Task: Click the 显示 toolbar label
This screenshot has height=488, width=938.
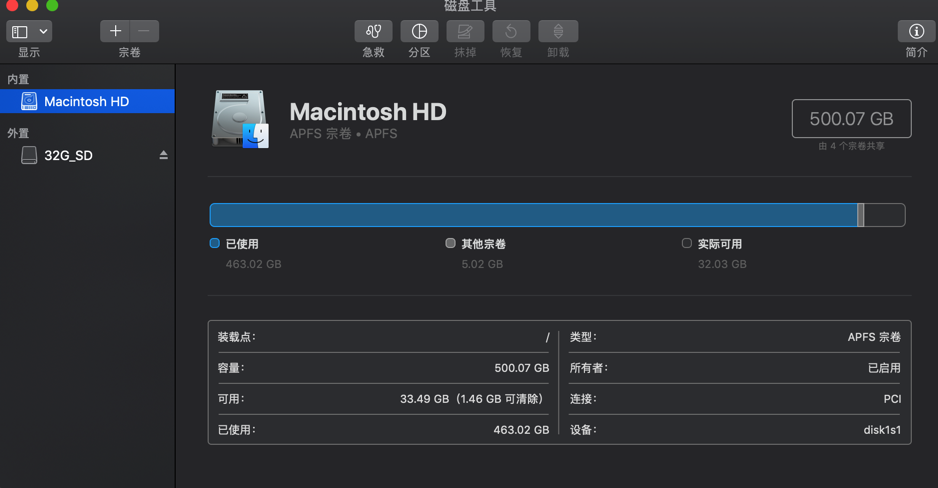Action: (29, 53)
